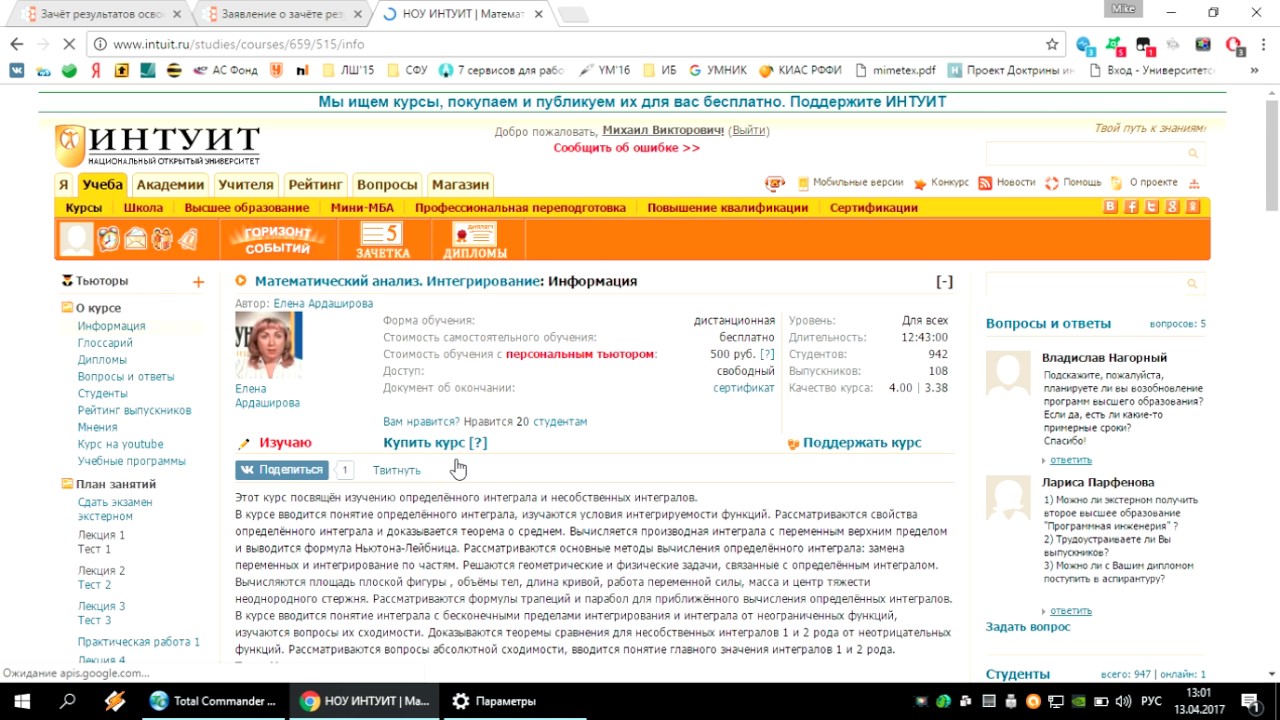1280x720 pixels.
Task: Open Sberbank green bookmark icon
Action: [69, 70]
